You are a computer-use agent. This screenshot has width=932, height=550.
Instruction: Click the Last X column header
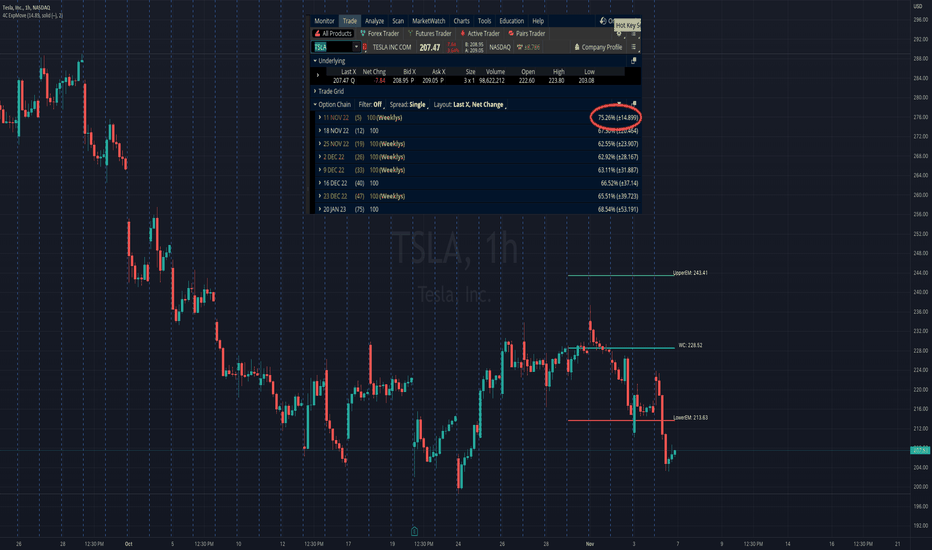click(x=348, y=72)
